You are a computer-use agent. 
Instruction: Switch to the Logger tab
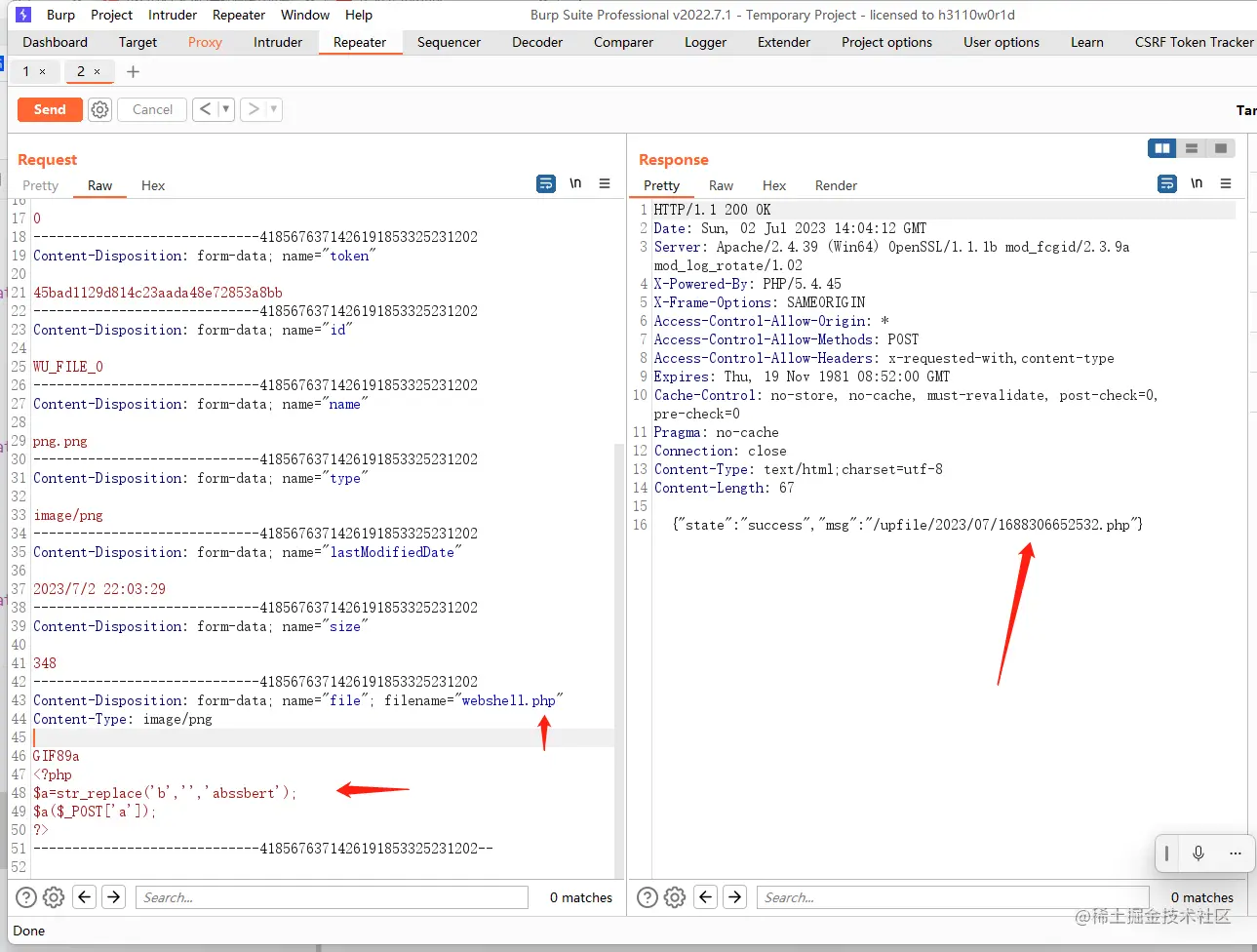coord(705,42)
